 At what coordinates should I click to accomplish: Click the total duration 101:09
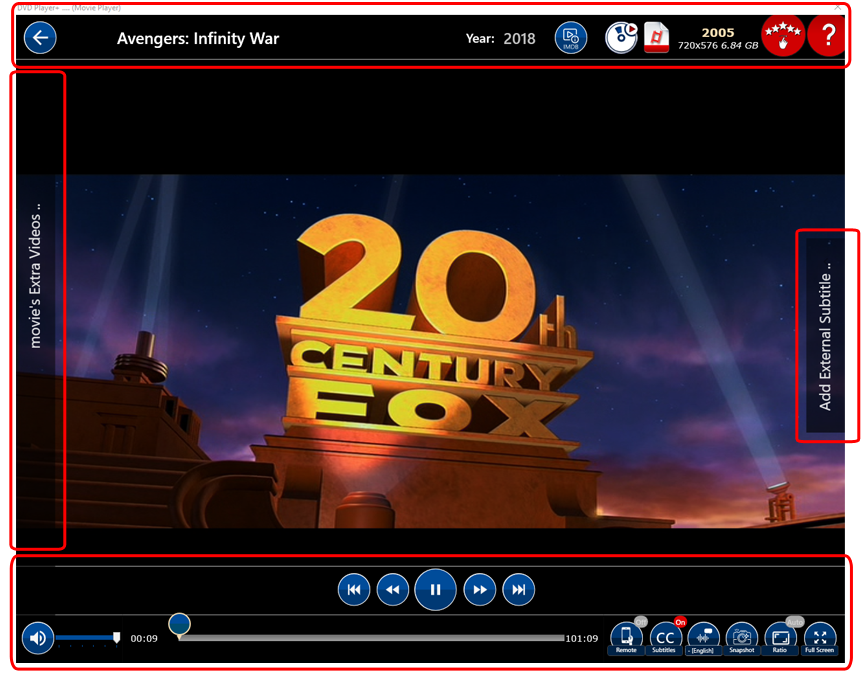point(582,638)
